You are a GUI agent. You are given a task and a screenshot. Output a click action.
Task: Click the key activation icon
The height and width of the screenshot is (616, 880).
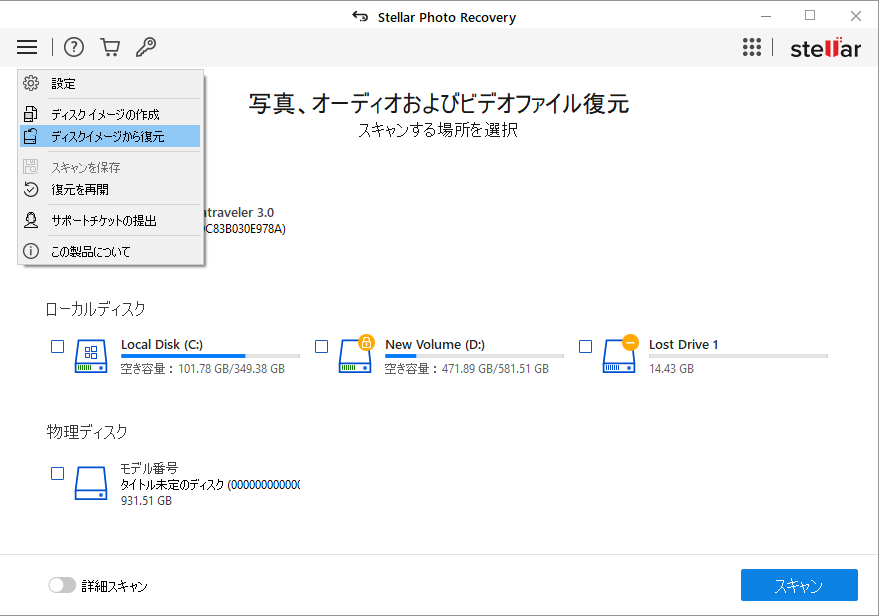pos(146,47)
